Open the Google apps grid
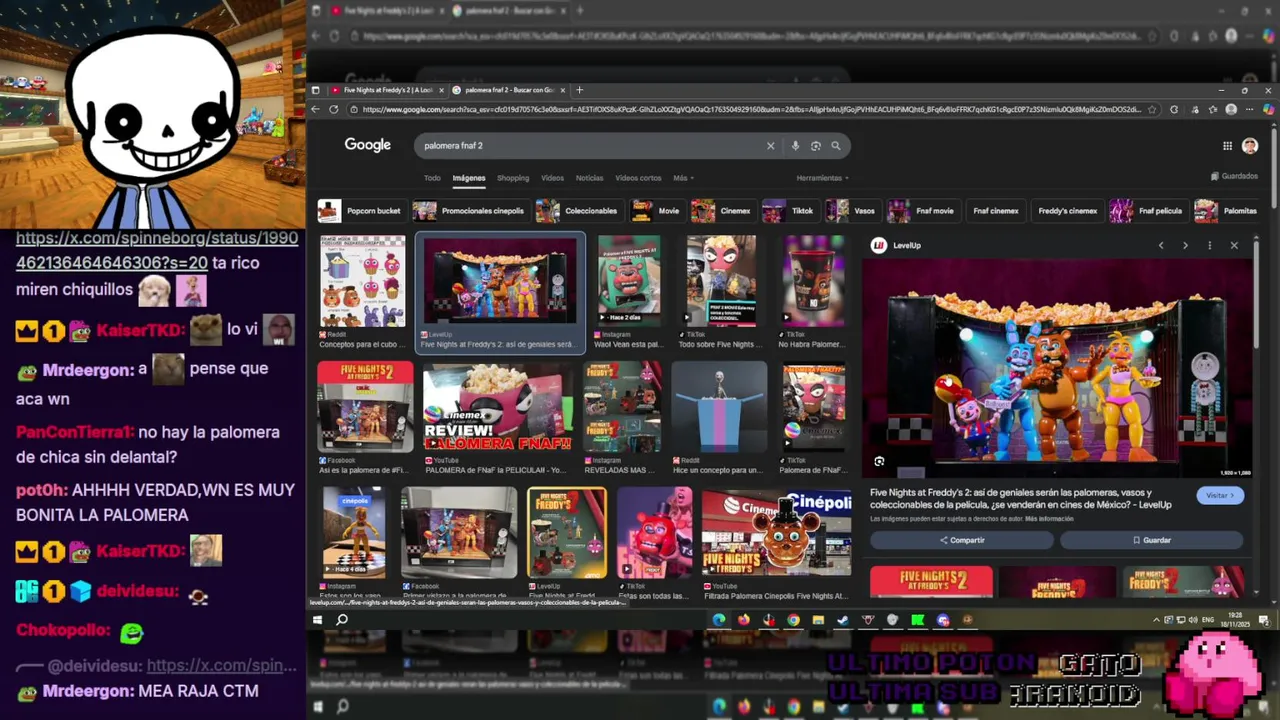 1227,146
